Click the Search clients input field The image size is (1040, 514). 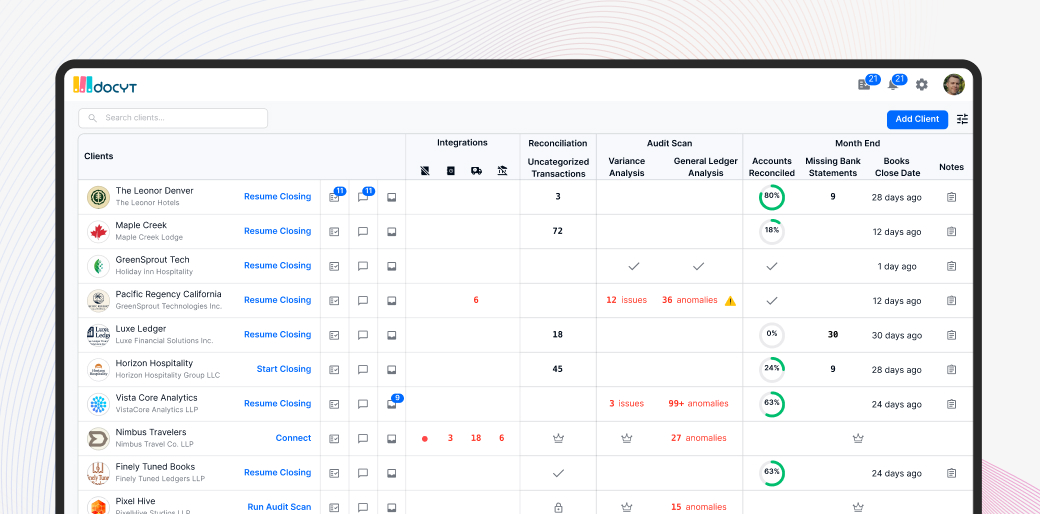pos(173,118)
